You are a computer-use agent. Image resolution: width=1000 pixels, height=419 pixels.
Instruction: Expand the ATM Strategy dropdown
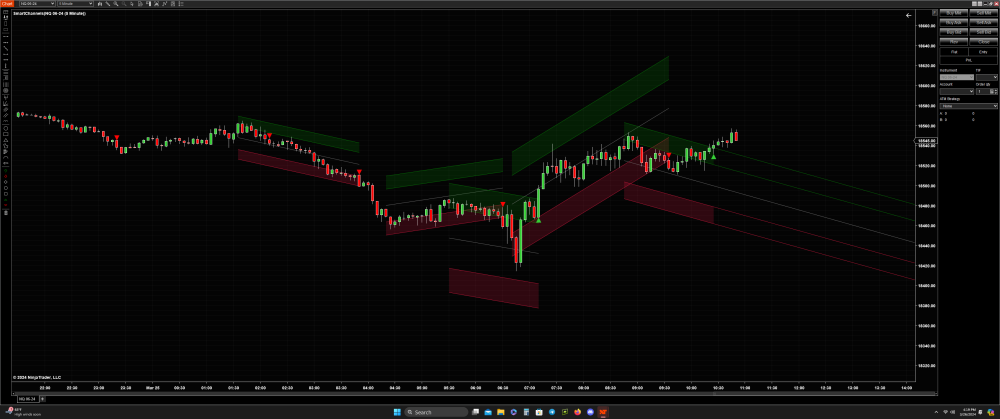pos(968,105)
